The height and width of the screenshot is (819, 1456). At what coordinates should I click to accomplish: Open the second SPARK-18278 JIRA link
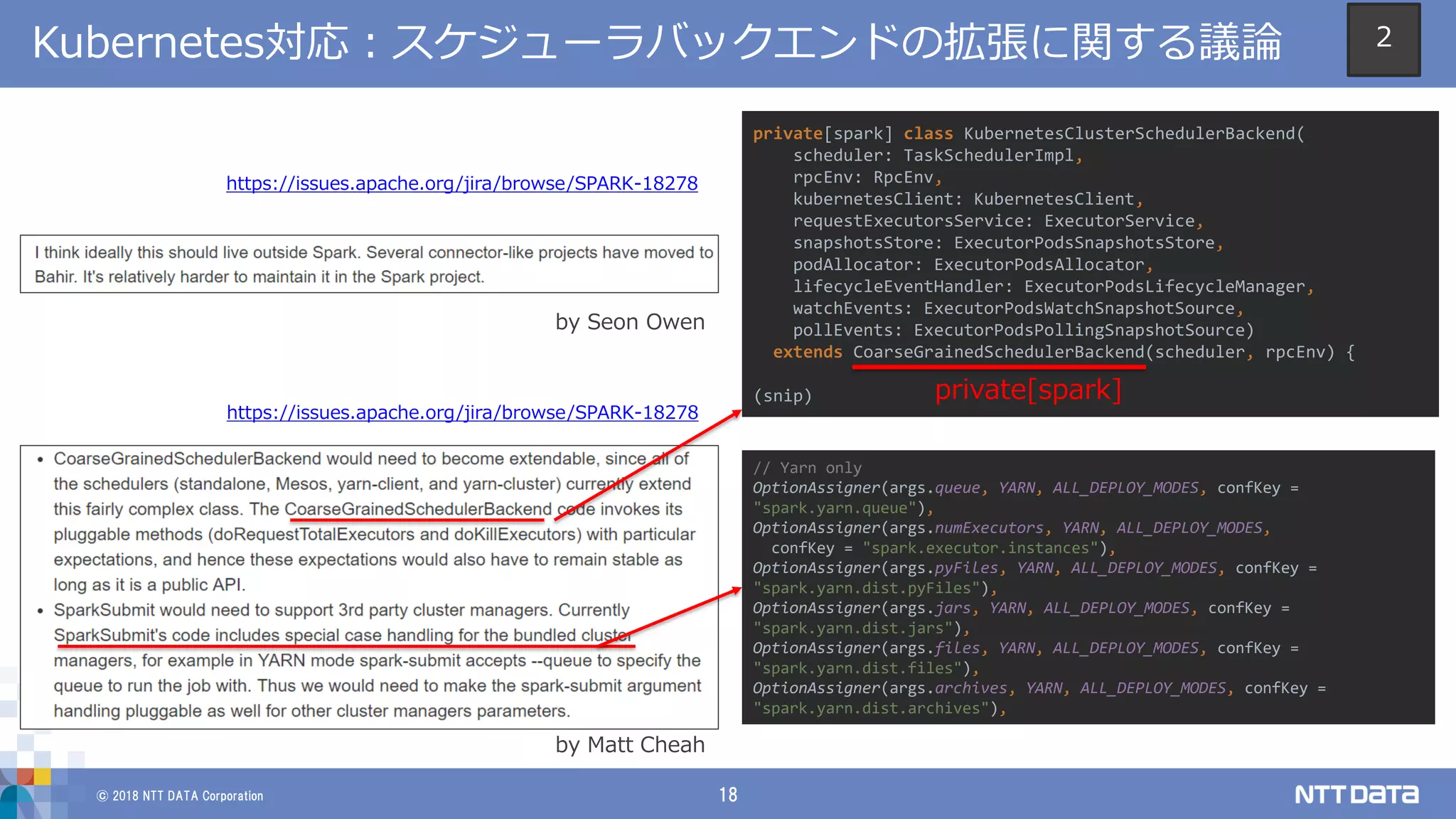tap(462, 412)
